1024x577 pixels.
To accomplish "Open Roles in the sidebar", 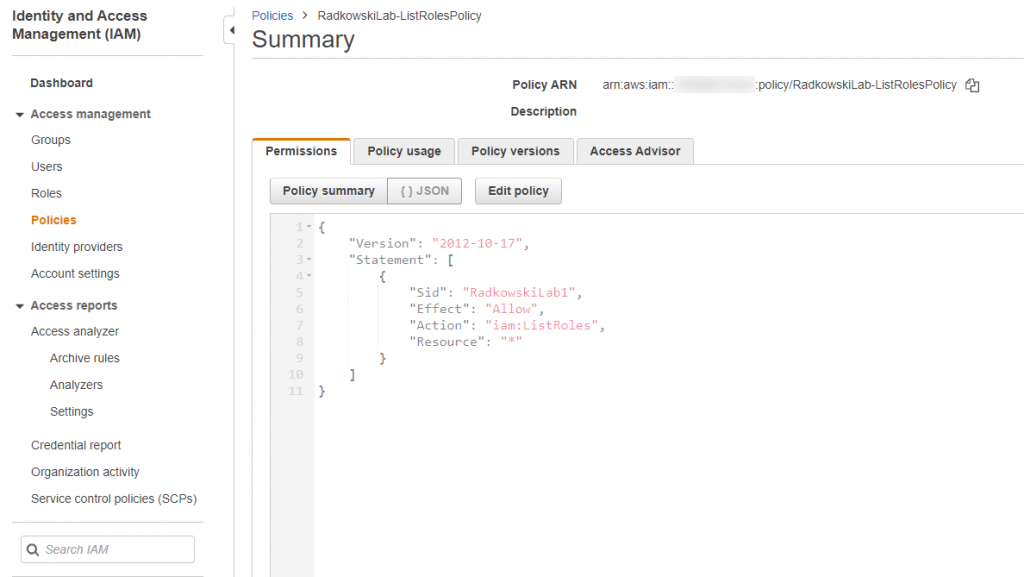I will (x=46, y=193).
